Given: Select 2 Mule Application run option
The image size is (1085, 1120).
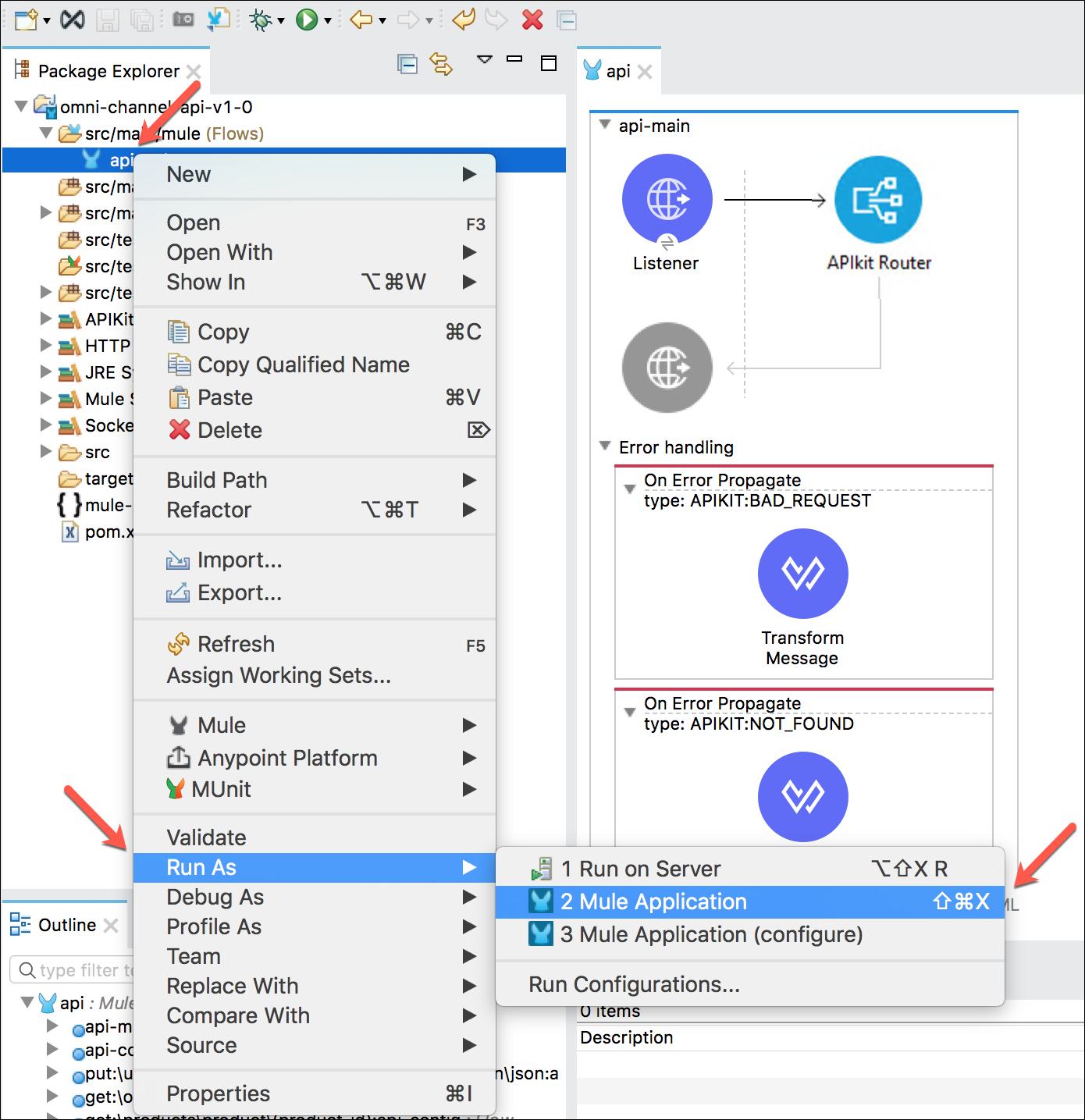Looking at the screenshot, I should click(750, 901).
